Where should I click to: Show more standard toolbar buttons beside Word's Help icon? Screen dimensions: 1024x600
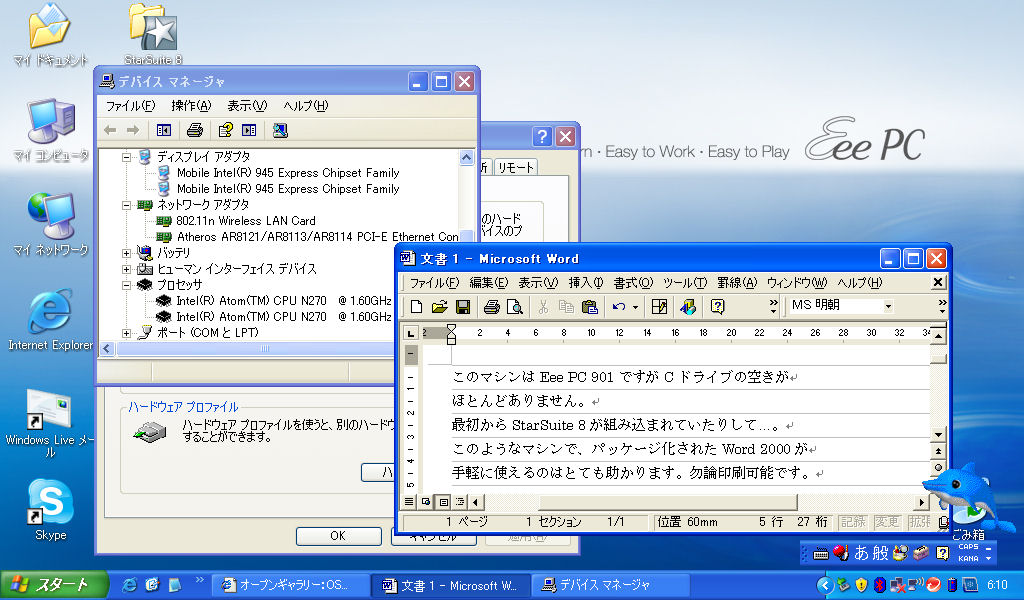click(x=774, y=306)
